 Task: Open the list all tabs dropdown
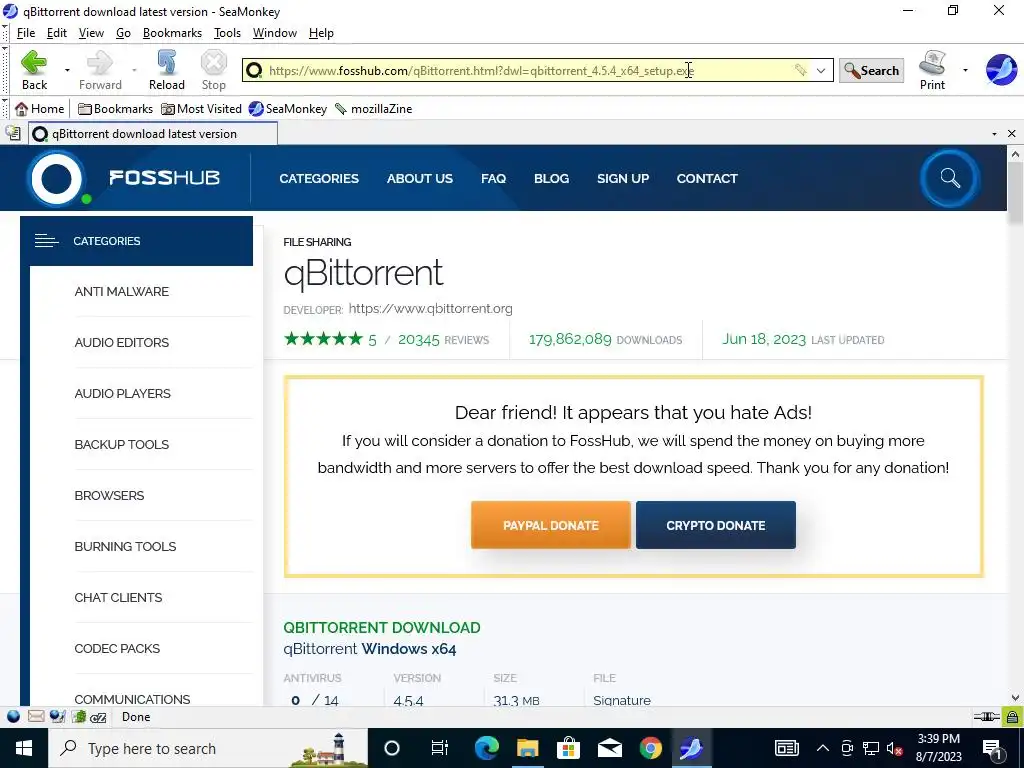(x=994, y=134)
